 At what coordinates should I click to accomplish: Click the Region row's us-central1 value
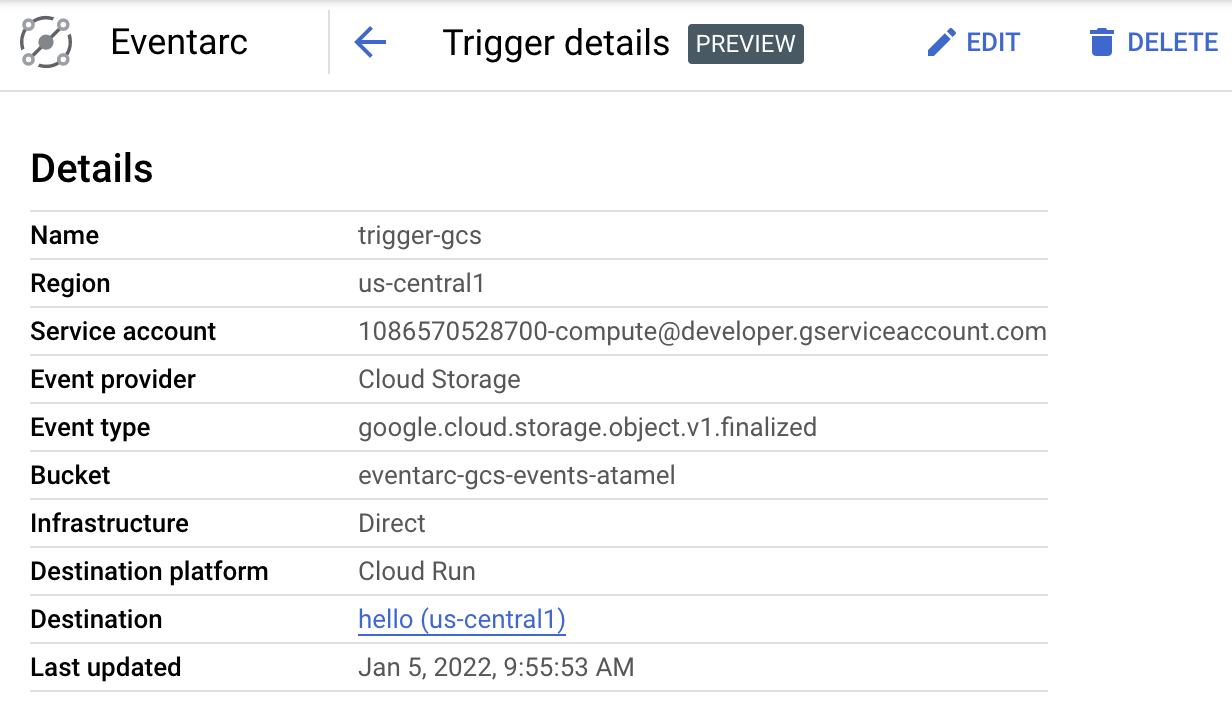[421, 284]
